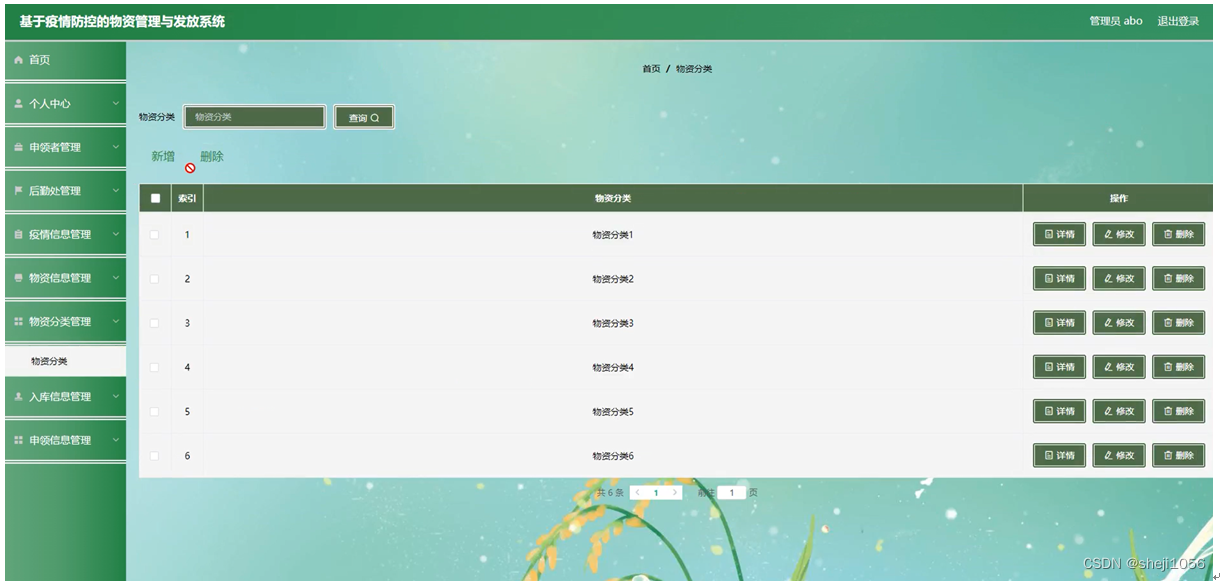Image resolution: width=1221 pixels, height=581 pixels.
Task: Click the trash icon on 删除 for 物资分类2
Action: pyautogui.click(x=1168, y=278)
